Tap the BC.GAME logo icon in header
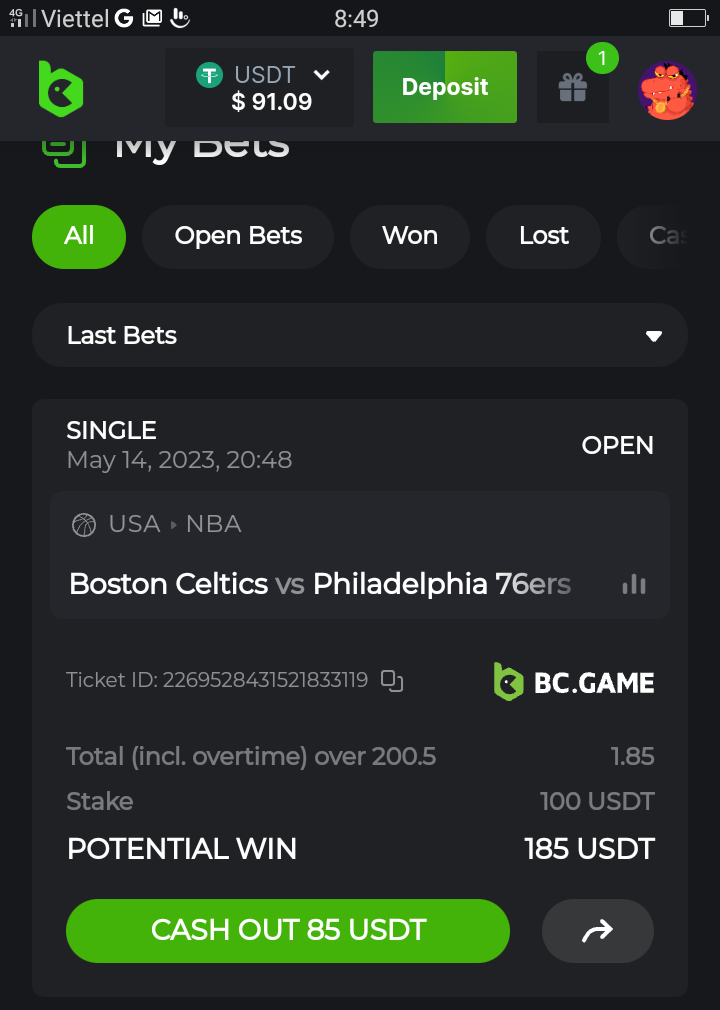 (x=60, y=89)
